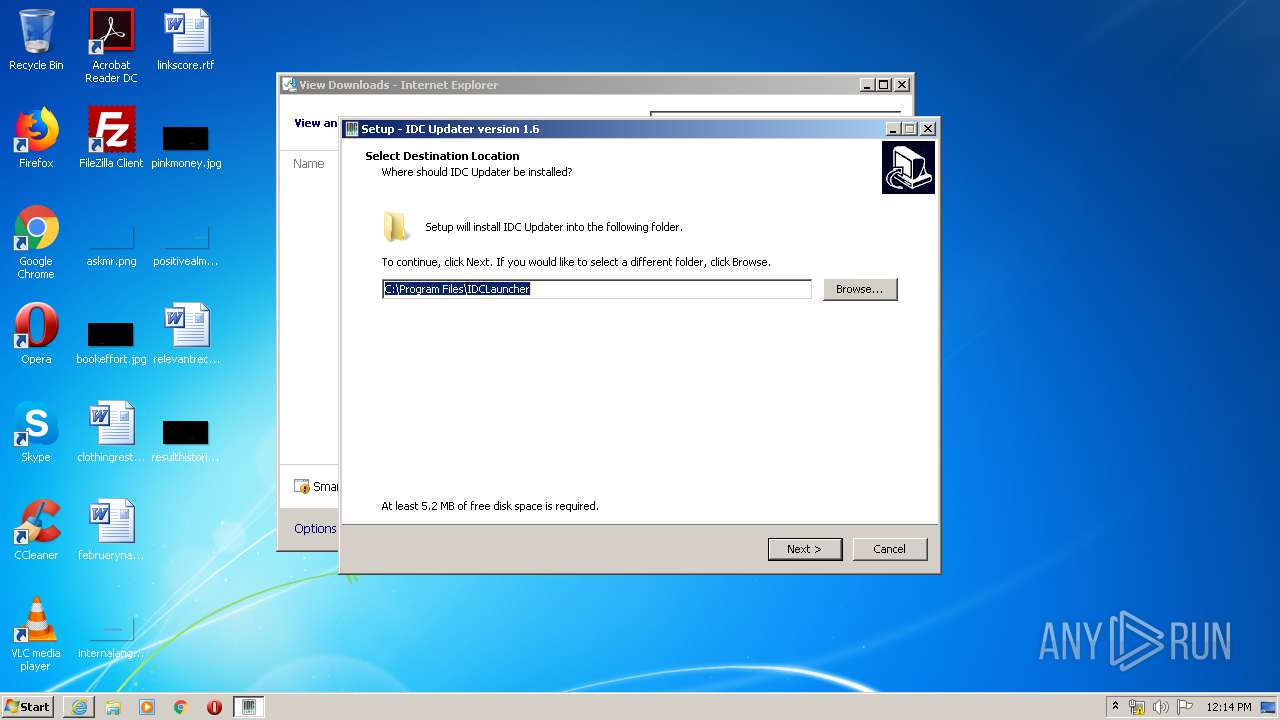Open the Recycle Bin desktop icon
This screenshot has width=1280, height=720.
tap(36, 40)
